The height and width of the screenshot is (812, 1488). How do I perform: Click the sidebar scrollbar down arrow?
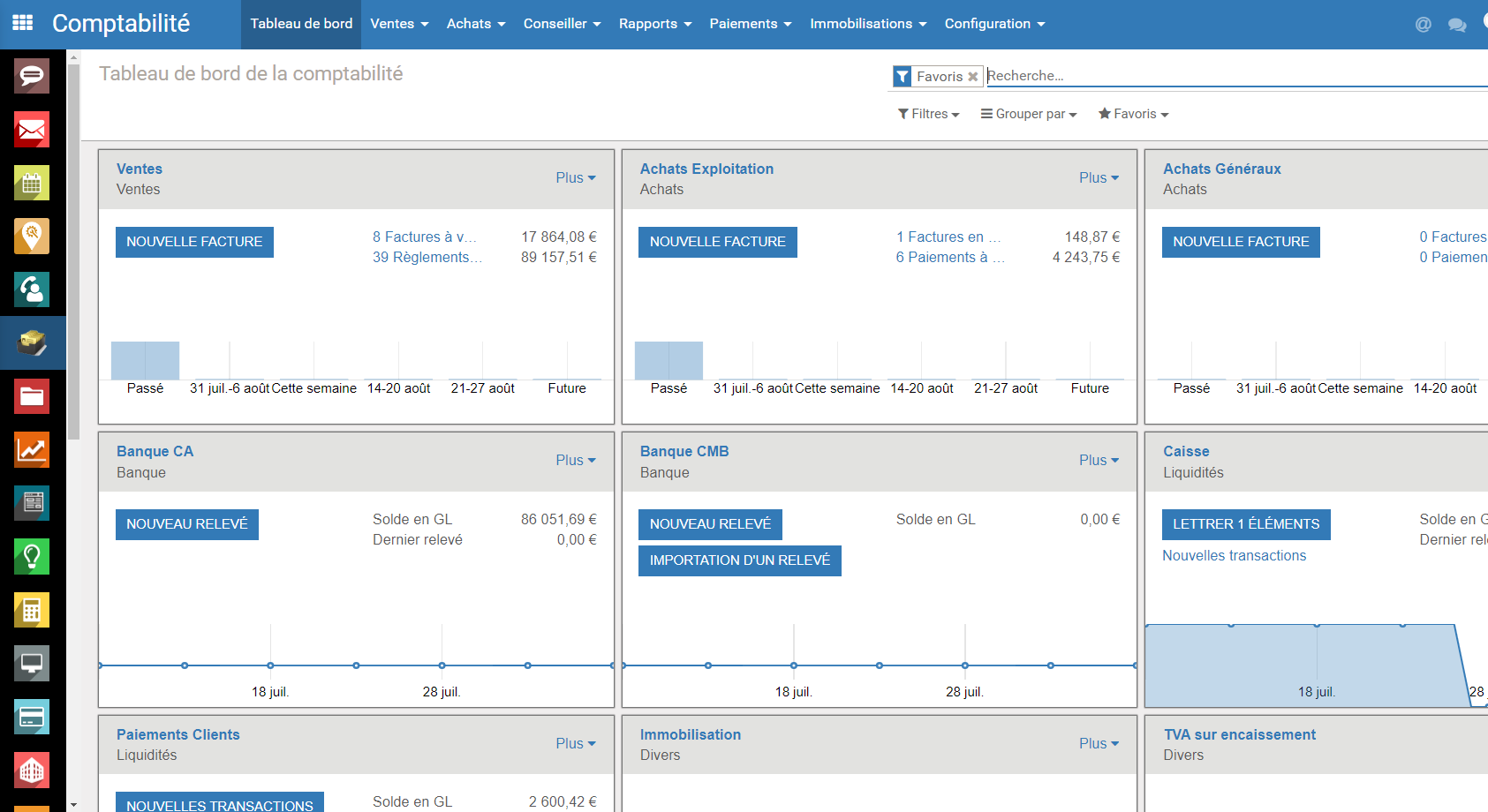coord(73,805)
